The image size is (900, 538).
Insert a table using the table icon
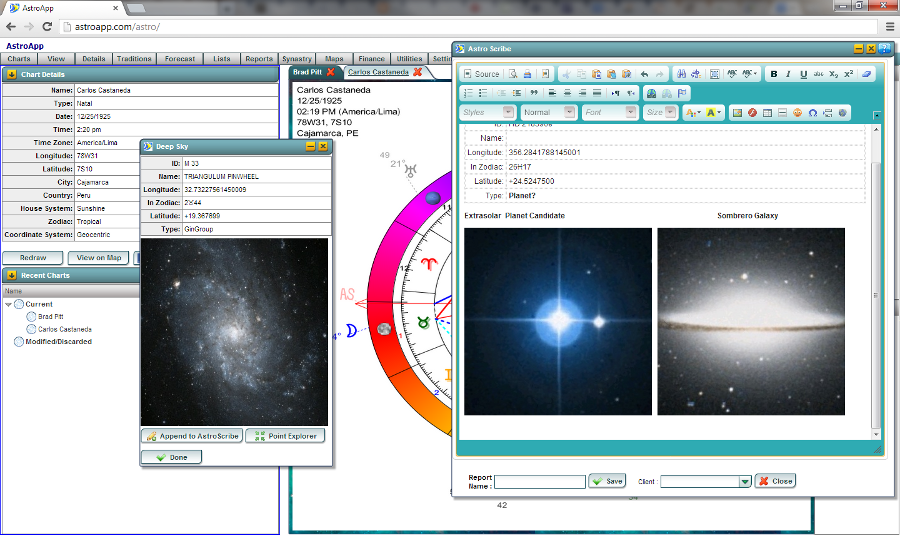(767, 113)
